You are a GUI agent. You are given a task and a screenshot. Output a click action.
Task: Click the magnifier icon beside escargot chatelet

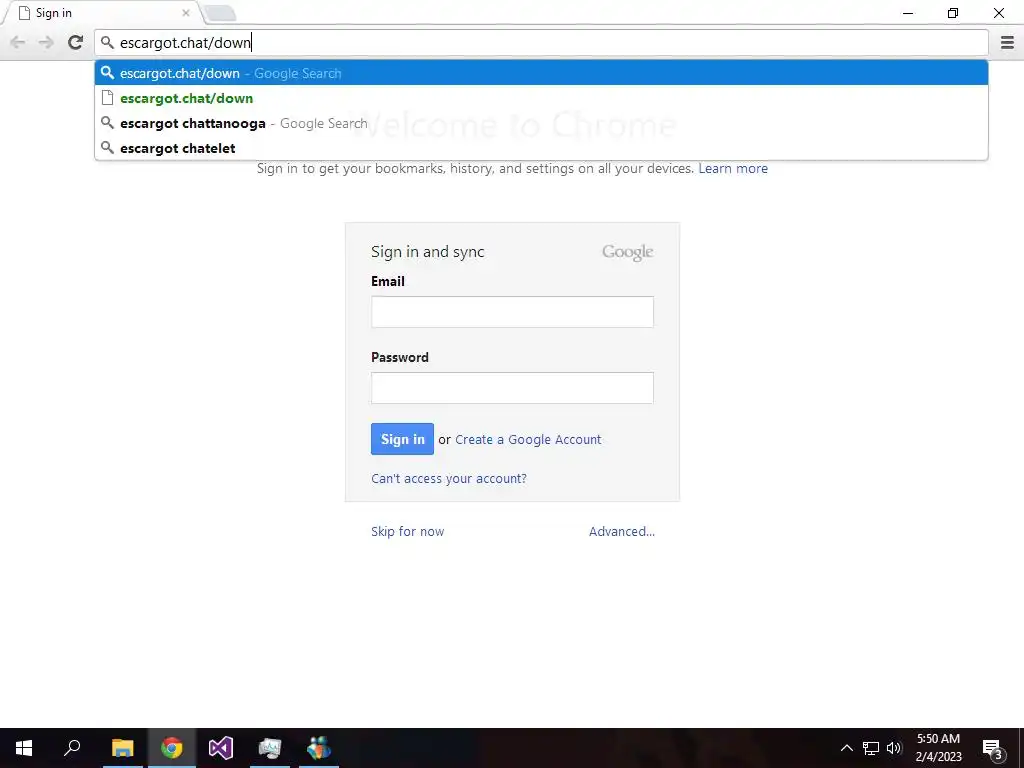[x=107, y=148]
